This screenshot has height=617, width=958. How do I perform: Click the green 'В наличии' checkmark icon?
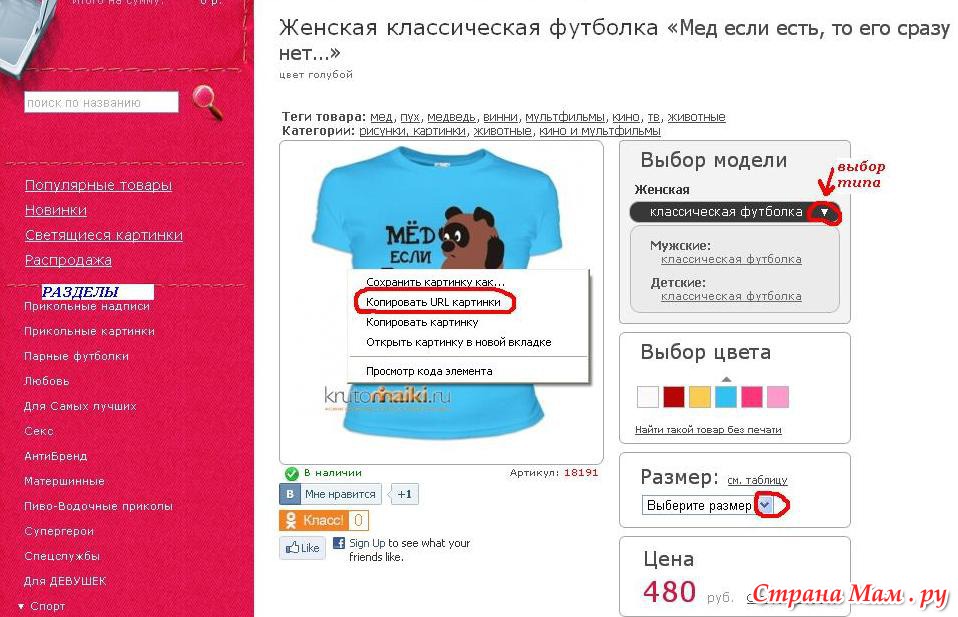(x=291, y=473)
